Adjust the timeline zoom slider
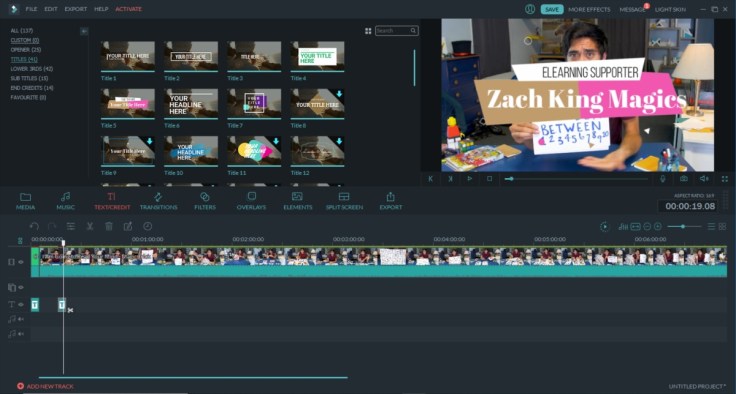Screen dimensions: 736x394 click(684, 226)
